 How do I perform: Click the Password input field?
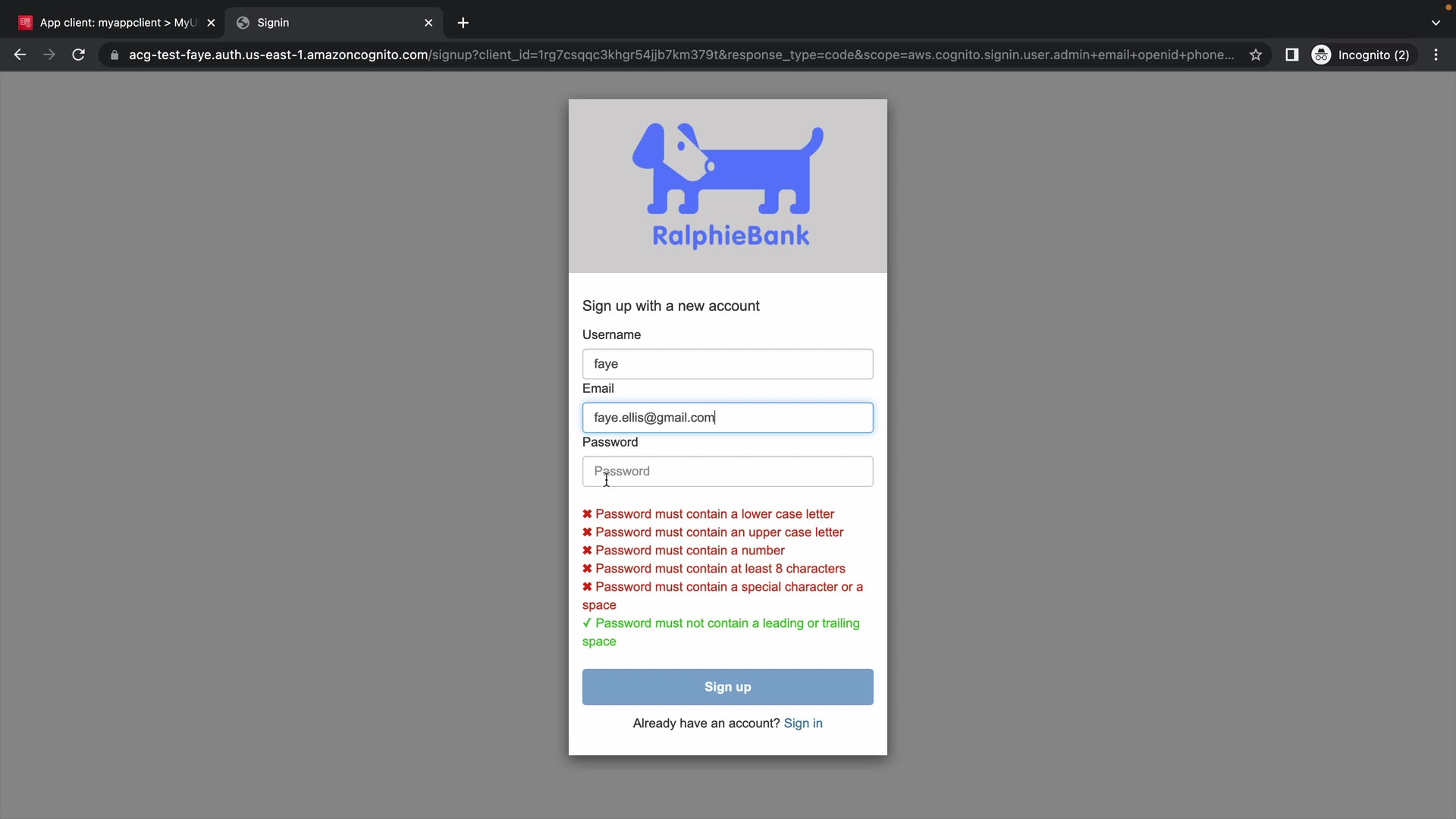point(727,471)
